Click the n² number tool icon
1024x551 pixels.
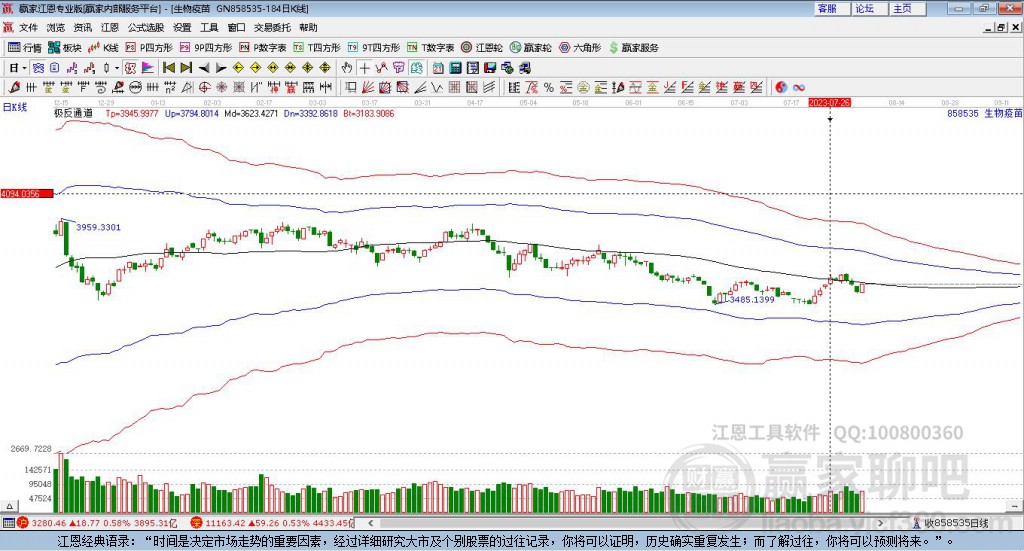(x=170, y=87)
